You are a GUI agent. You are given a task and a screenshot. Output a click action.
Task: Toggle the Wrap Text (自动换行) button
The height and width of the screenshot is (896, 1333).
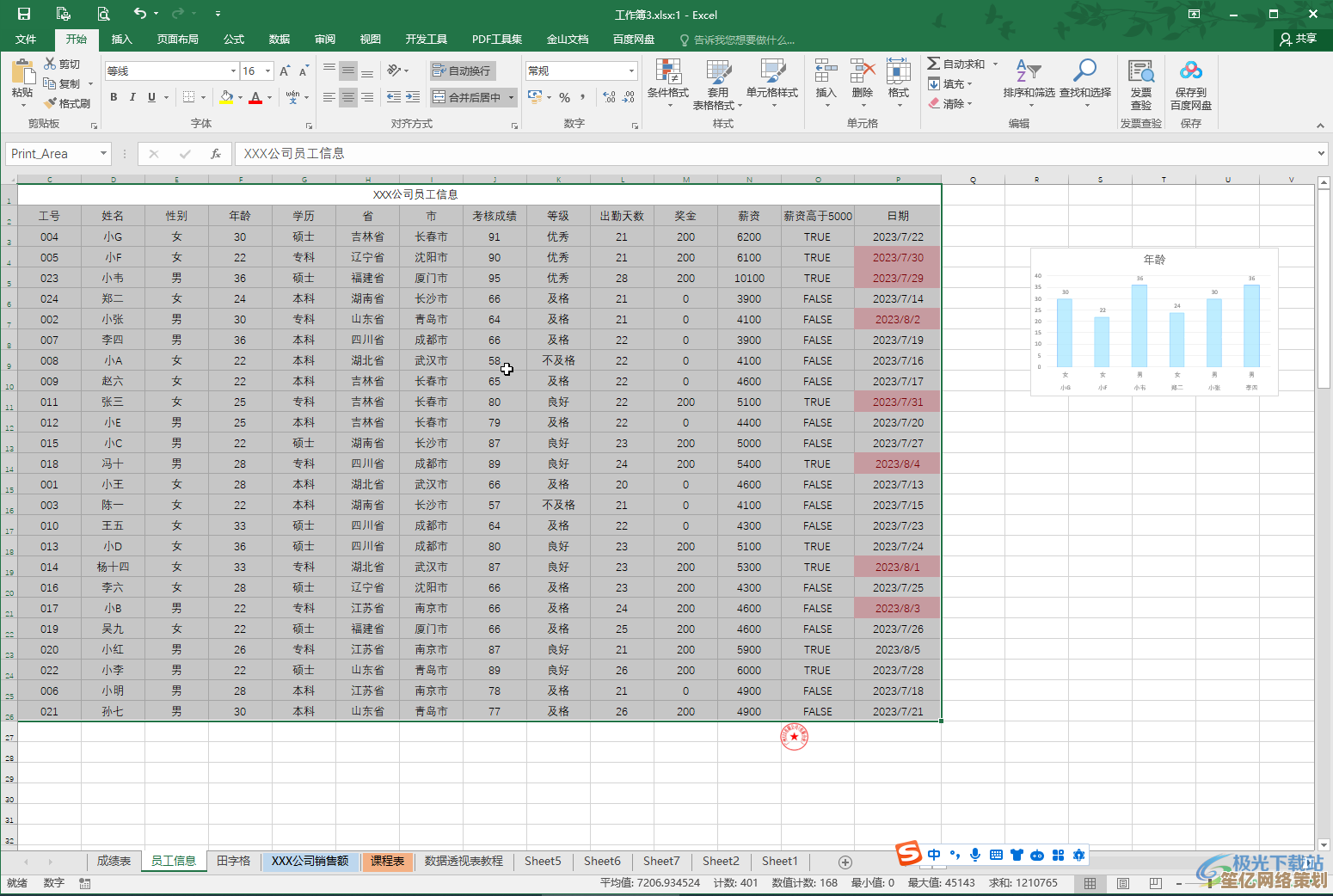coord(463,71)
